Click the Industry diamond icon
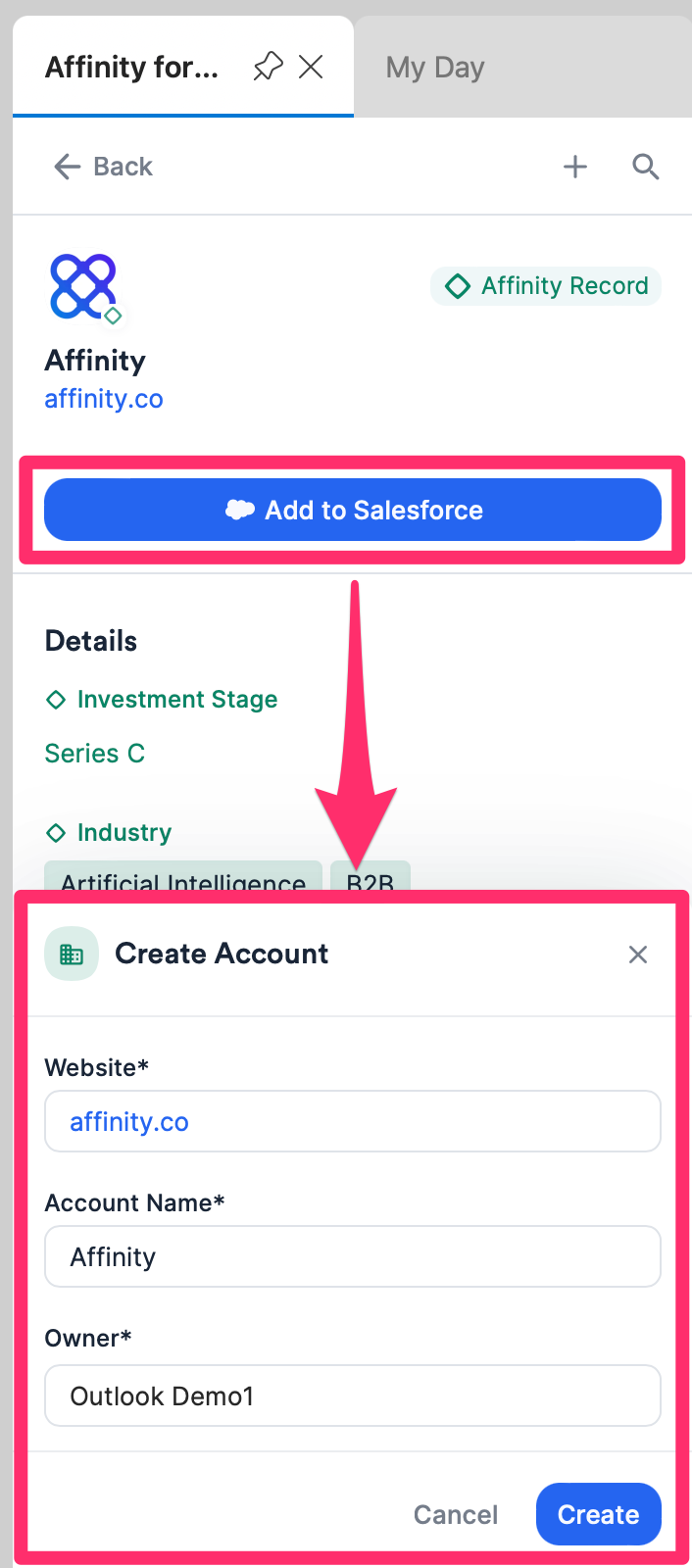 pos(56,832)
